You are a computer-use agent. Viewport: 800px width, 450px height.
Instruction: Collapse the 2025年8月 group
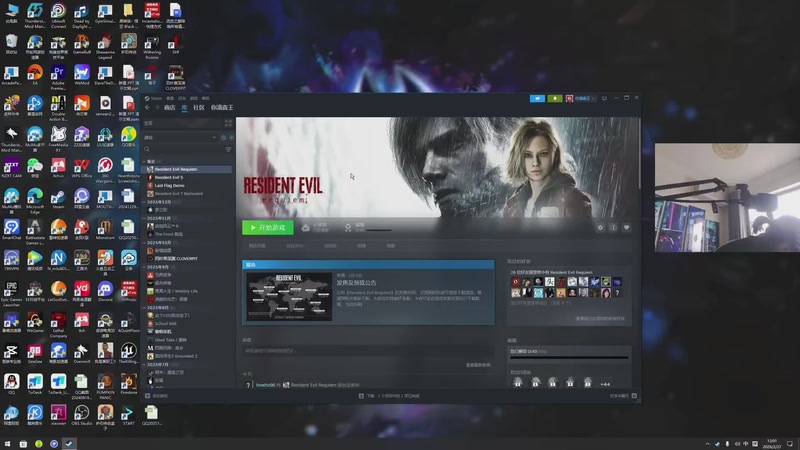coord(144,308)
